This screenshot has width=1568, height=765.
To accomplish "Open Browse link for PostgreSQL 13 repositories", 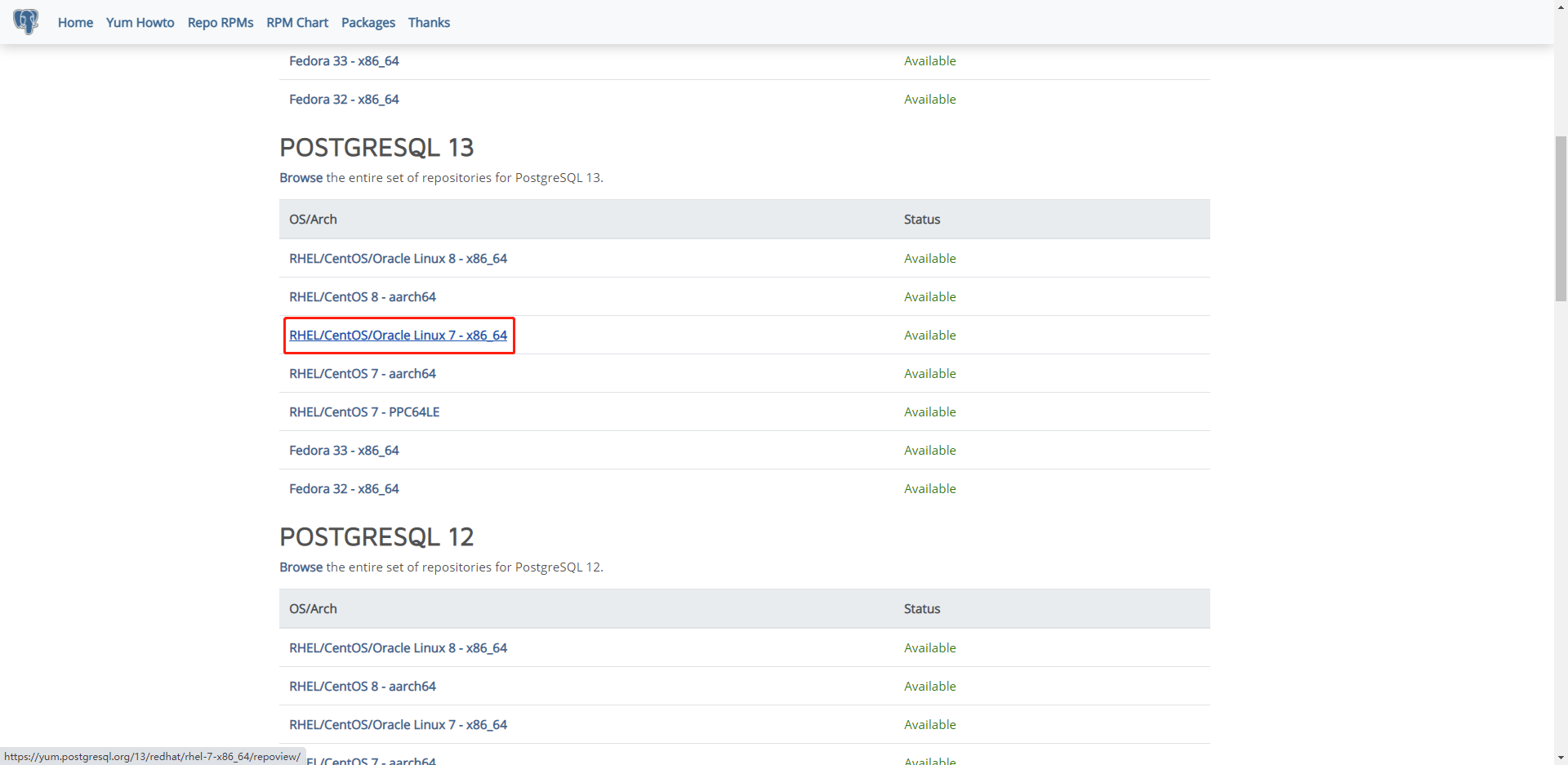I will (301, 177).
